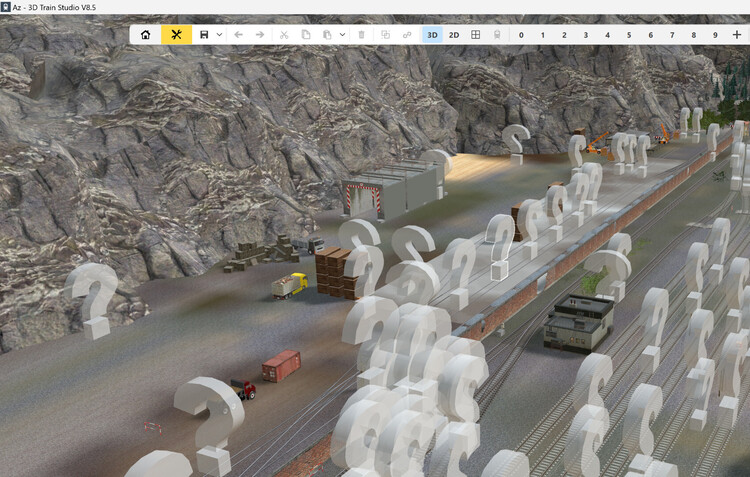
Task: Paste with the clipboard icon
Action: pyautogui.click(x=327, y=35)
